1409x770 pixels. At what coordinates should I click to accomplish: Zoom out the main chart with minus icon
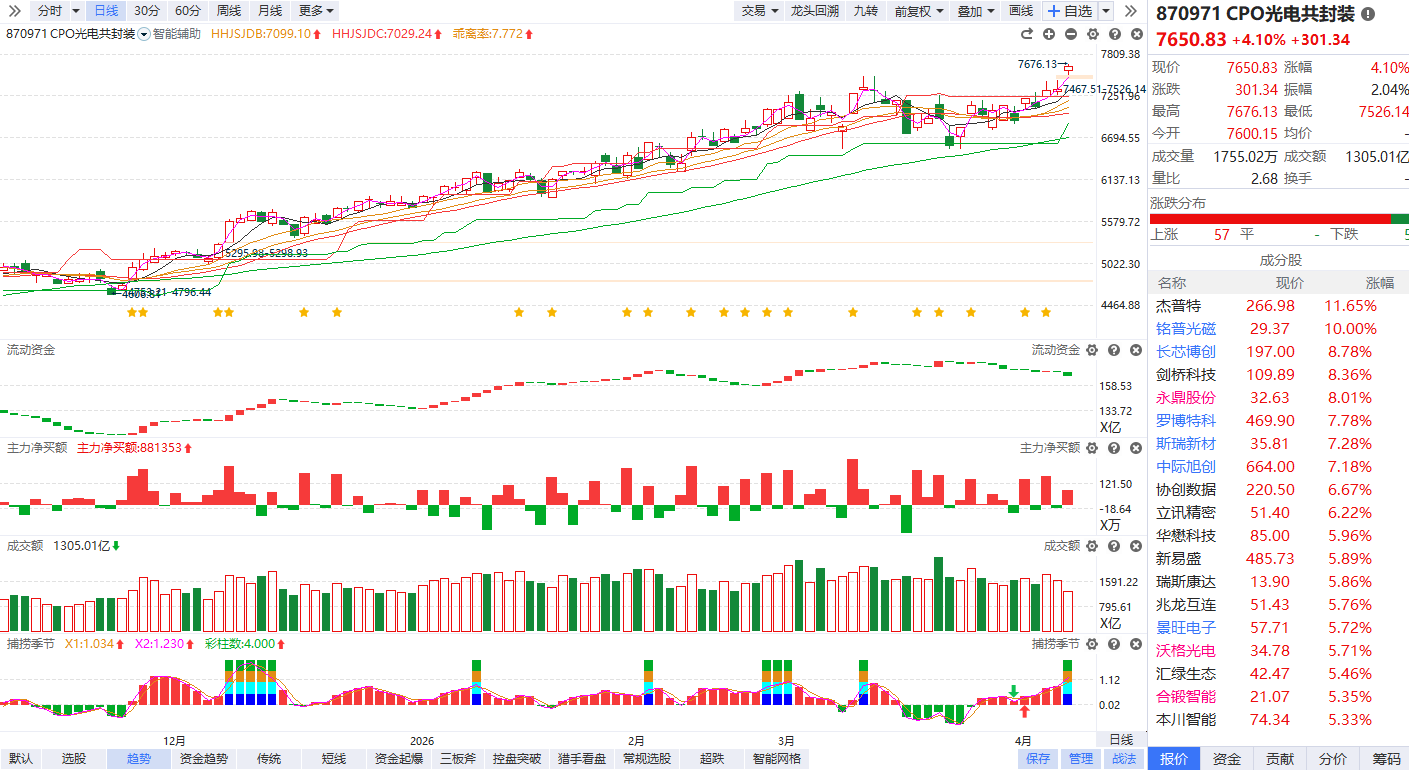coord(1071,34)
